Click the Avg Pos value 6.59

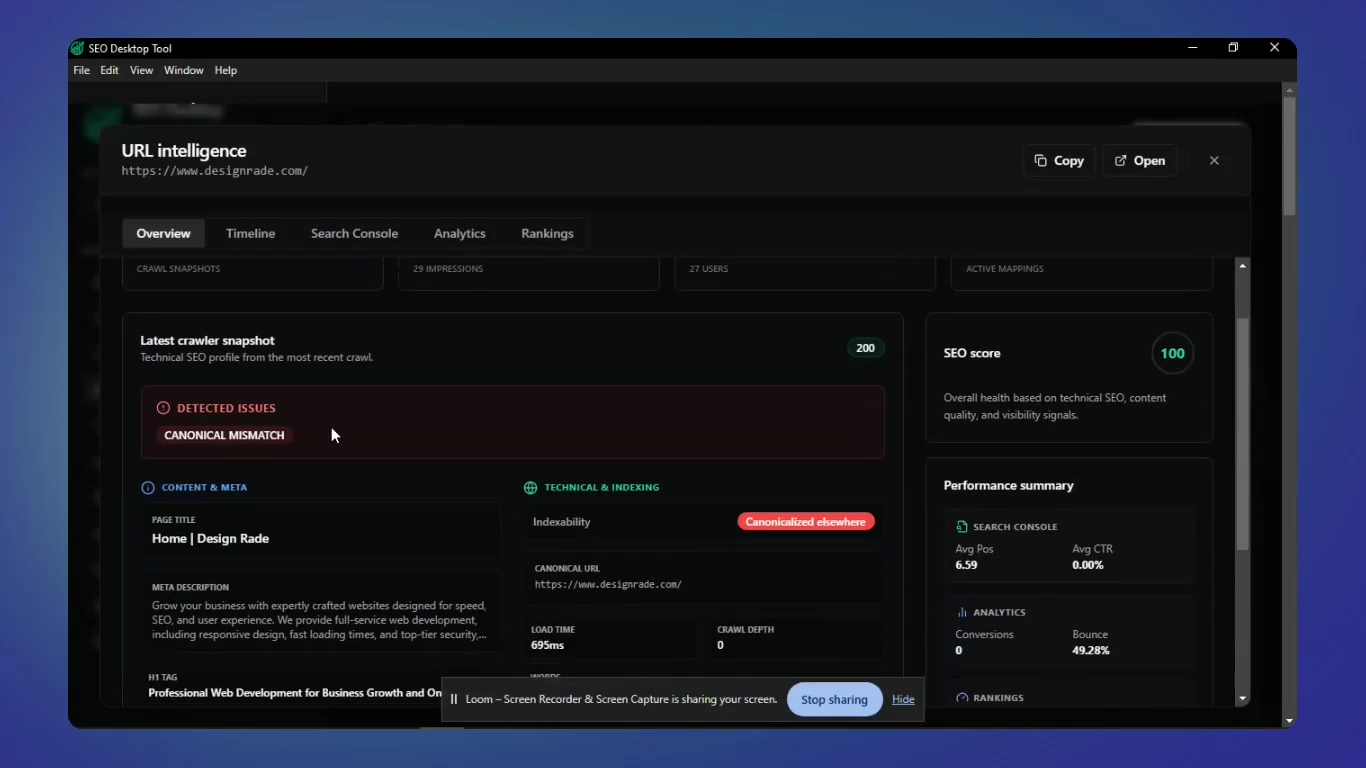(966, 565)
